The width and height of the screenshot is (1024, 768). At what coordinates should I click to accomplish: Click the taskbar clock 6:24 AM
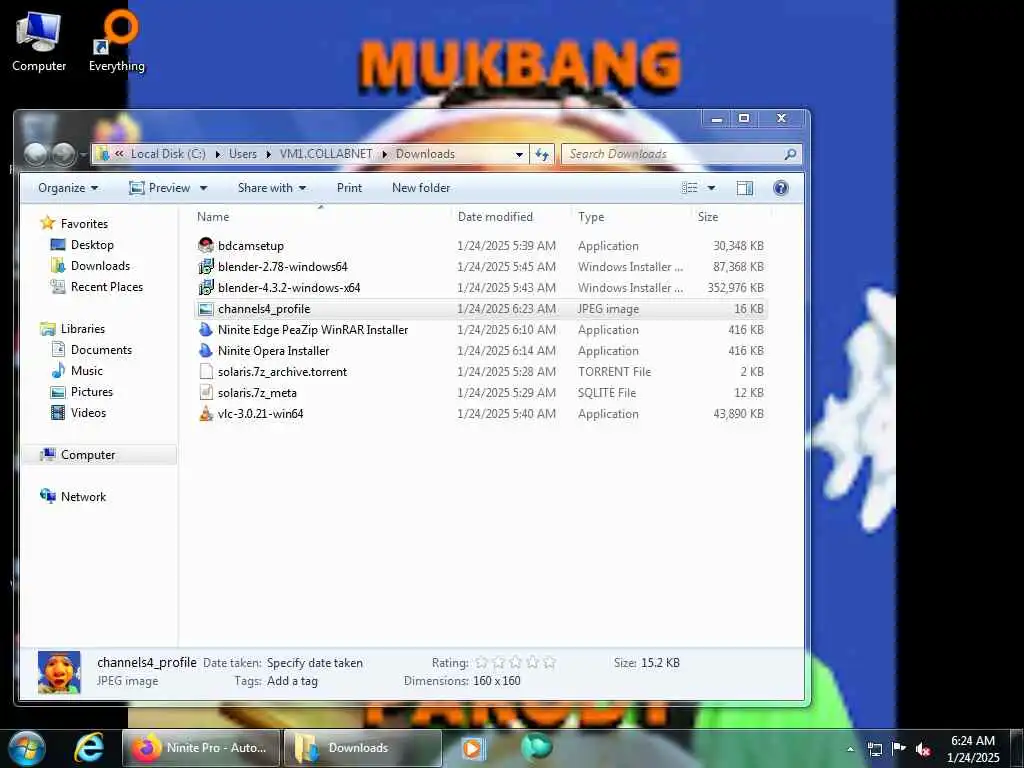pos(972,741)
